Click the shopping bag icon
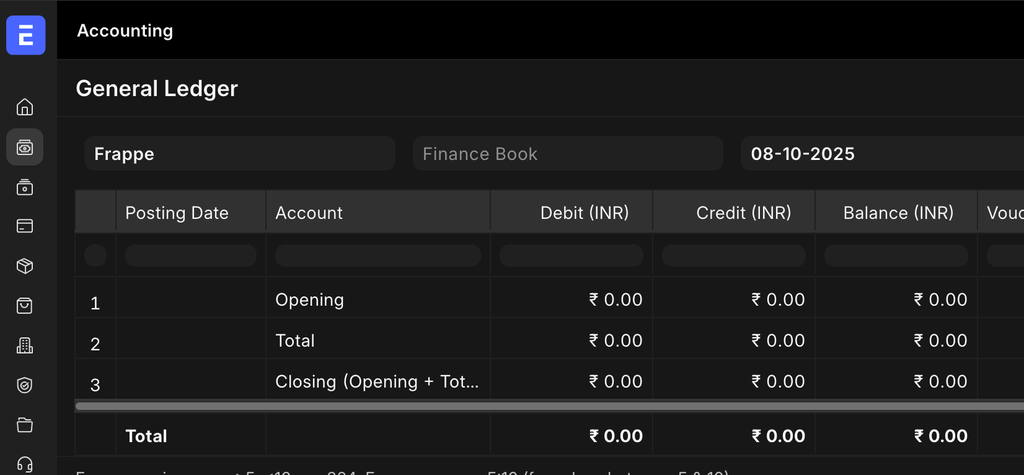The width and height of the screenshot is (1024, 475). tap(25, 306)
